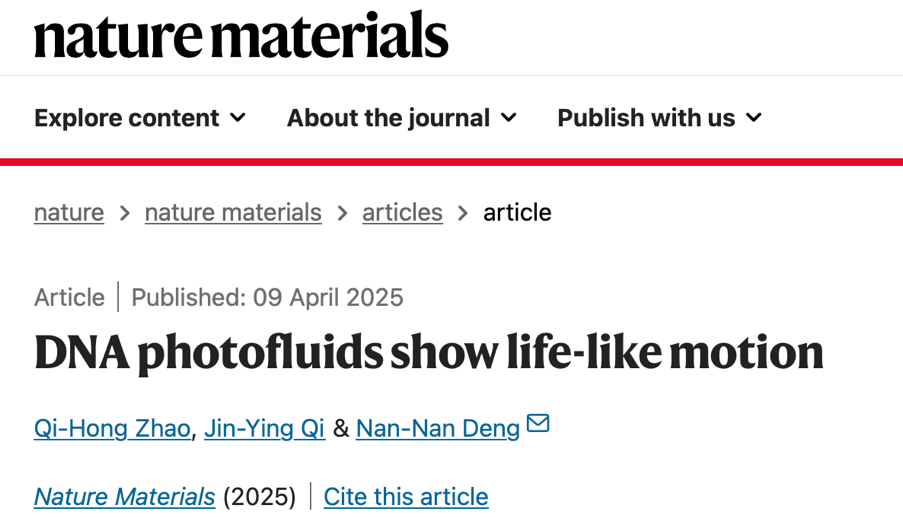Click the current article breadcrumb text

point(517,212)
